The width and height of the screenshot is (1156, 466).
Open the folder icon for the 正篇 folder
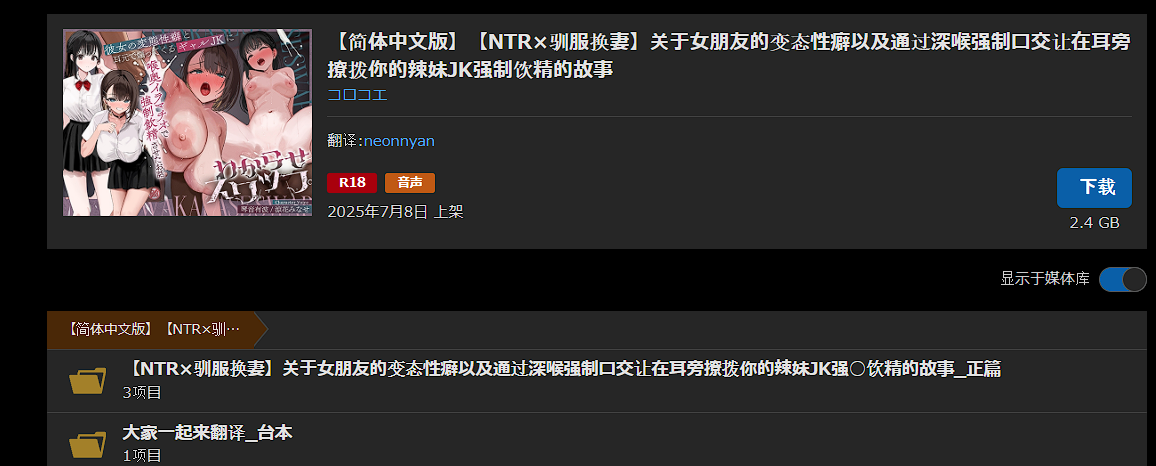coord(88,380)
